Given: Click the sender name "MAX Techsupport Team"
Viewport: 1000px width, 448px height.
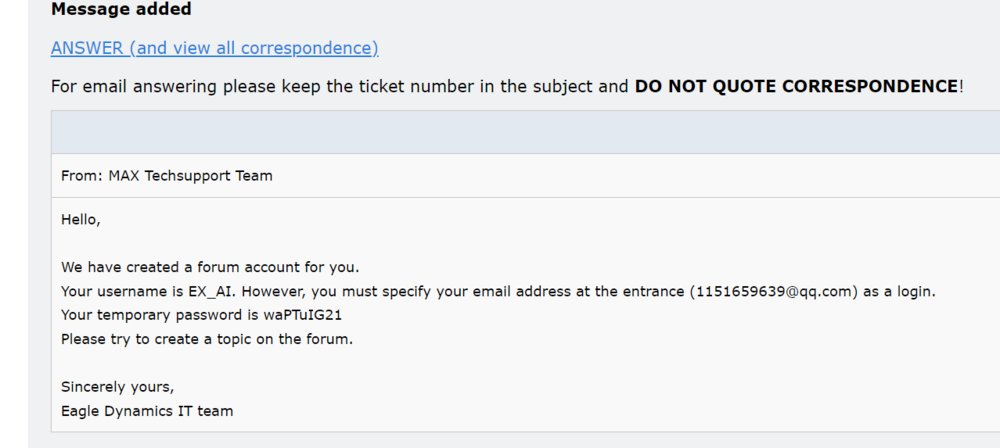Looking at the screenshot, I should [190, 176].
